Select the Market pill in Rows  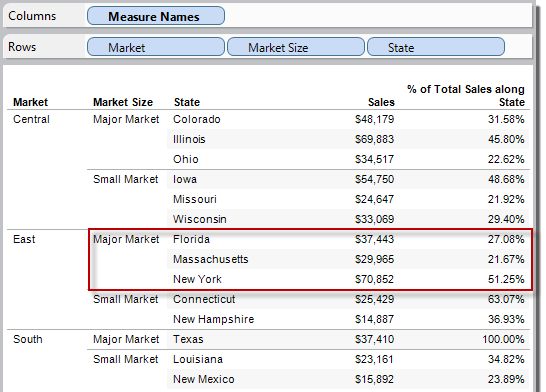[156, 47]
